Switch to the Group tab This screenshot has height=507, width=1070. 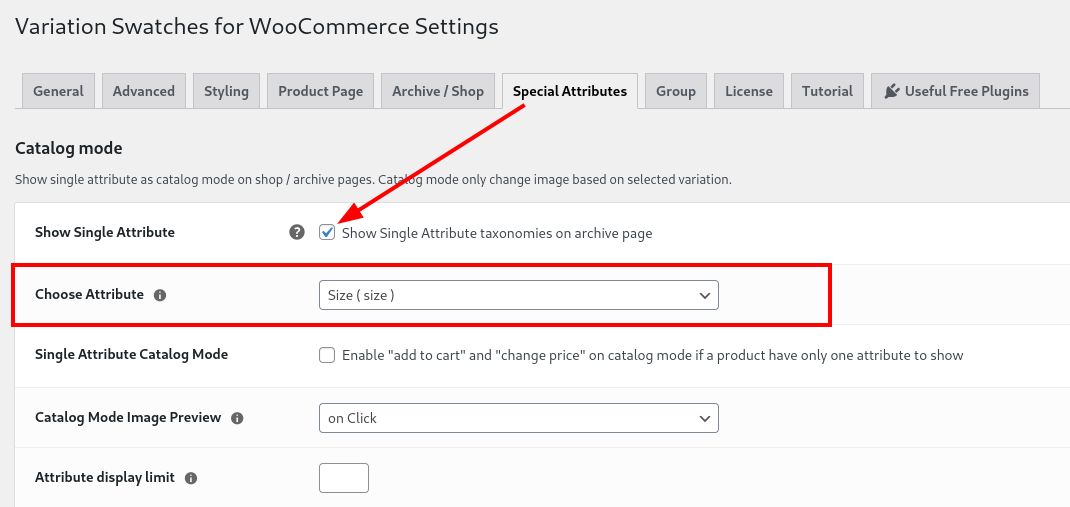click(x=676, y=91)
